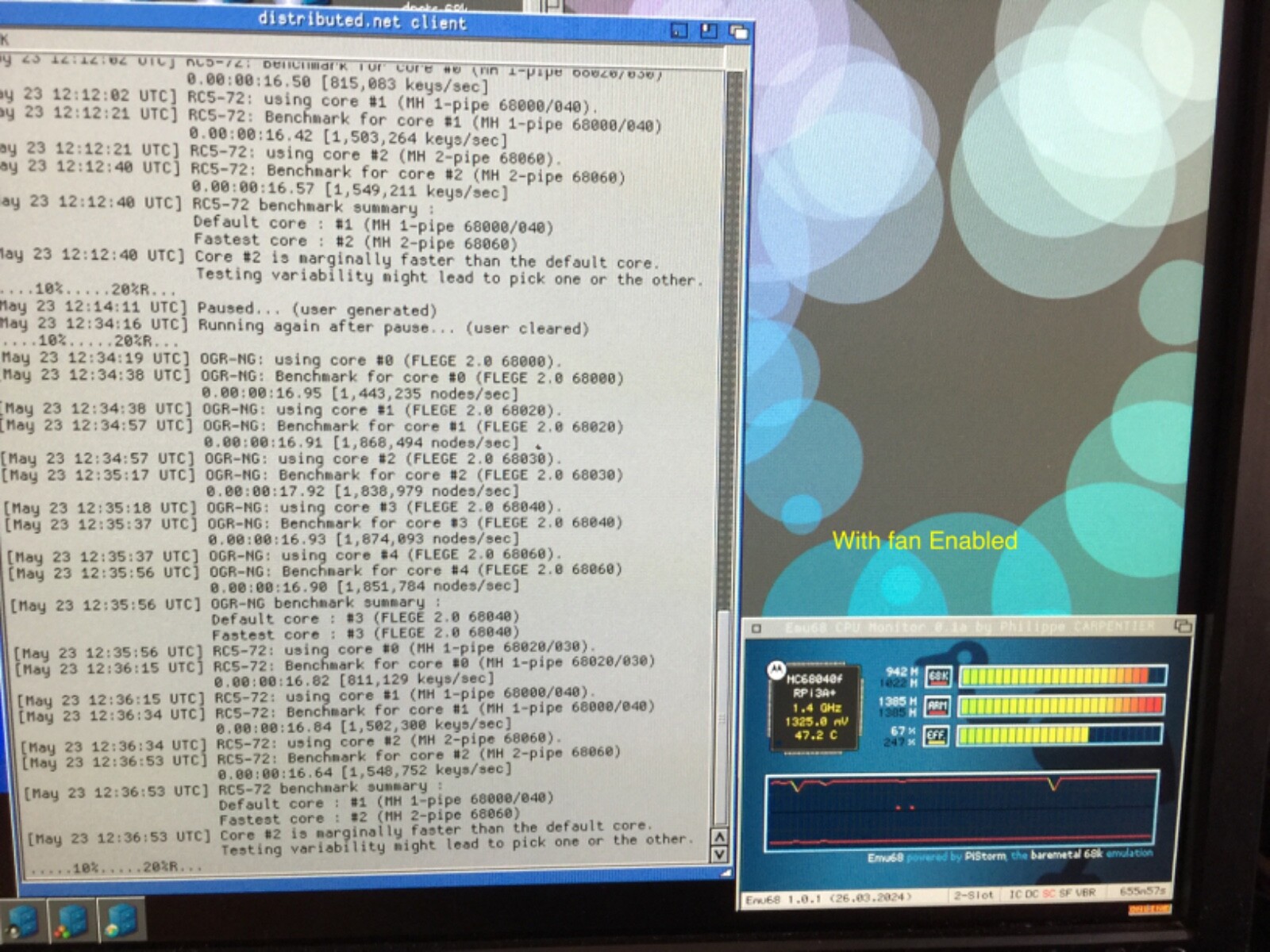The height and width of the screenshot is (952, 1270).
Task: Click the '[1,548,752 keys/sec]' benchmark result
Action: (x=429, y=769)
